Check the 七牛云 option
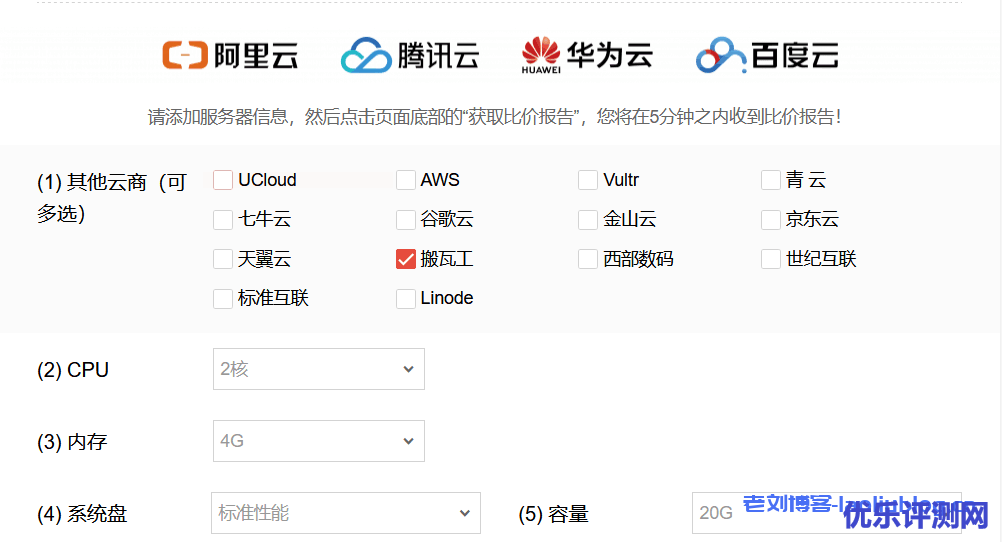1002x542 pixels. (223, 220)
